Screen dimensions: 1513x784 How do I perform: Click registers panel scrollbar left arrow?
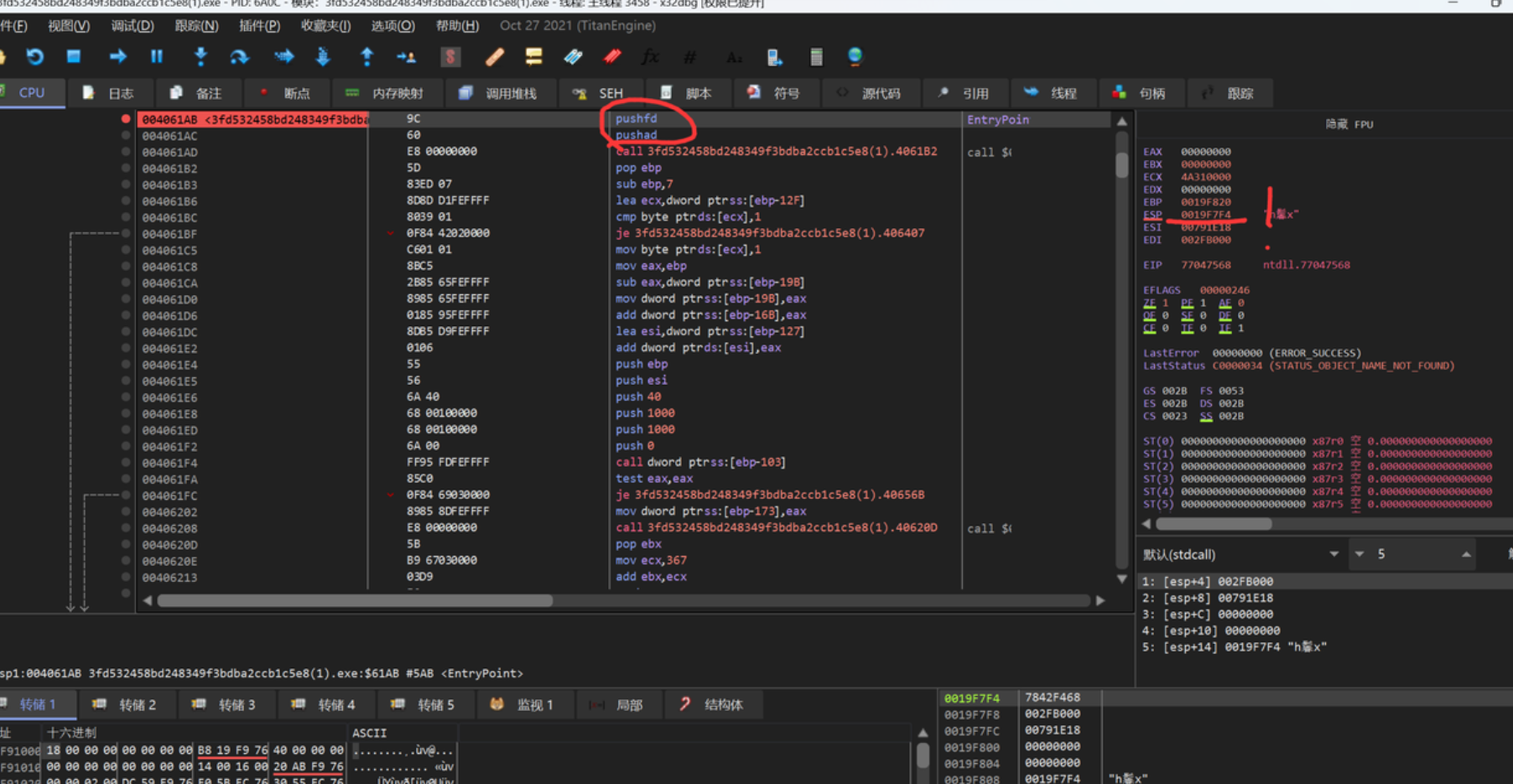tap(1146, 524)
